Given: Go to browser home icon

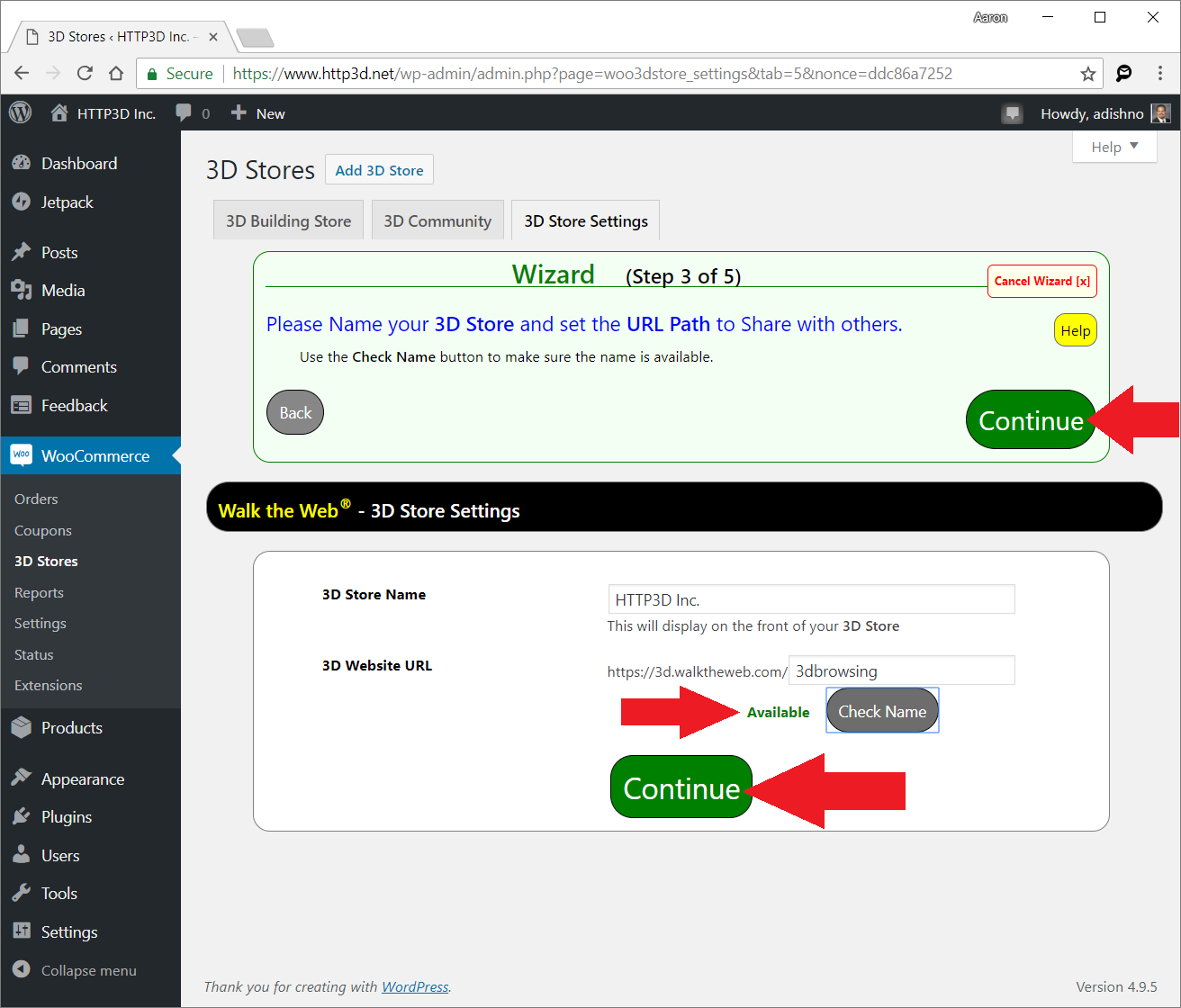Looking at the screenshot, I should point(116,74).
